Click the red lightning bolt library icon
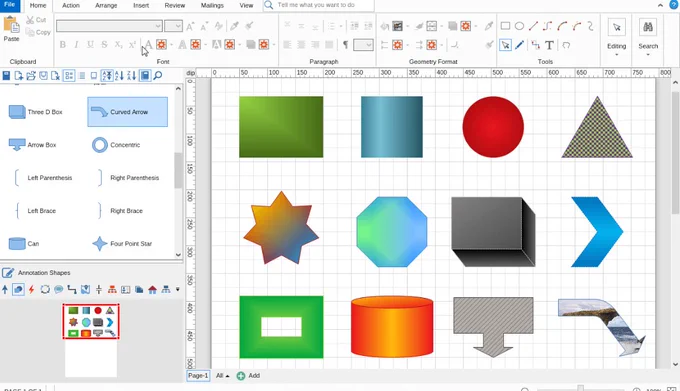The image size is (680, 391). 31,289
